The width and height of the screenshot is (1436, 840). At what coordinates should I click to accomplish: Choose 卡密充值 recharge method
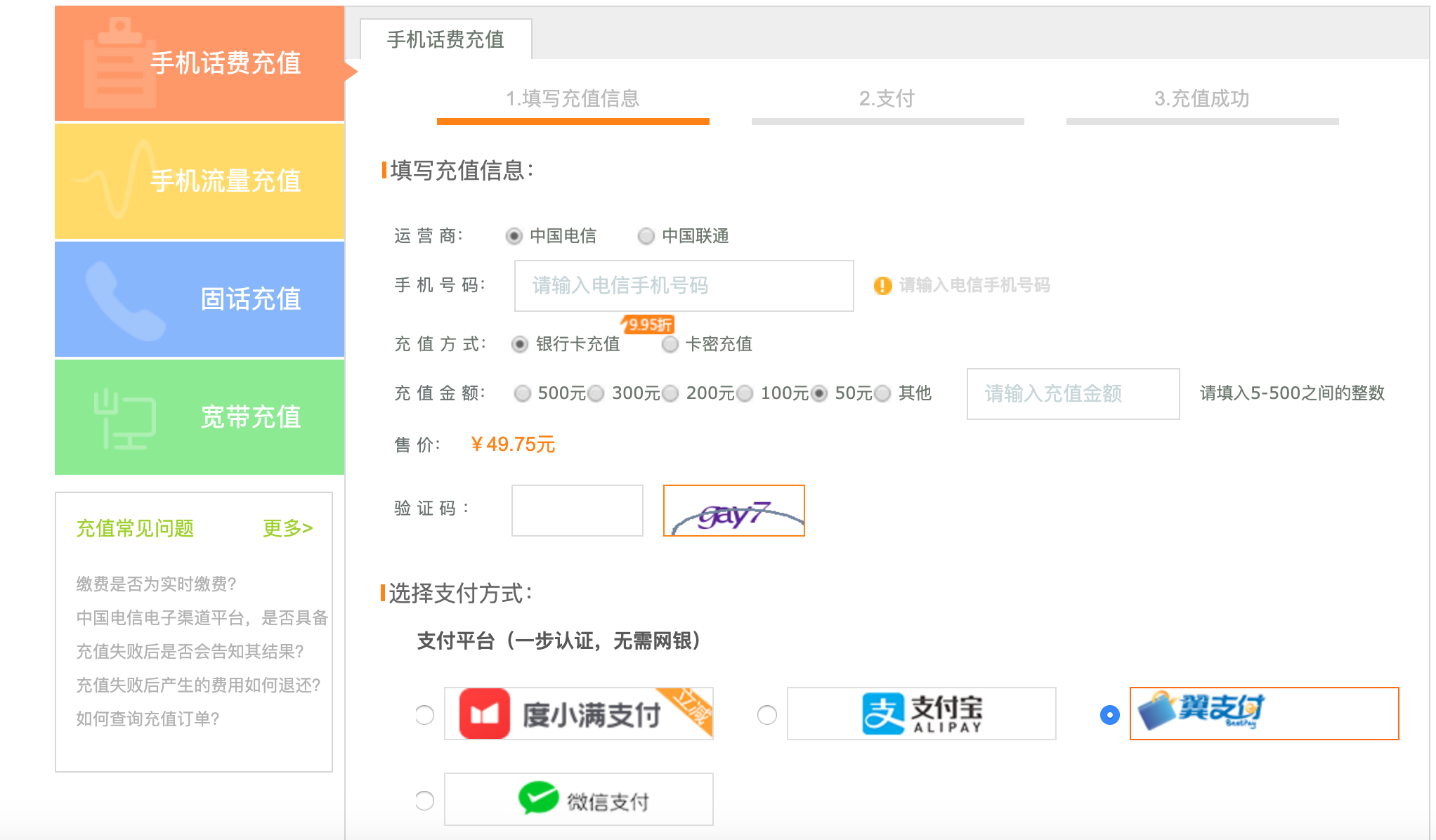tap(670, 344)
